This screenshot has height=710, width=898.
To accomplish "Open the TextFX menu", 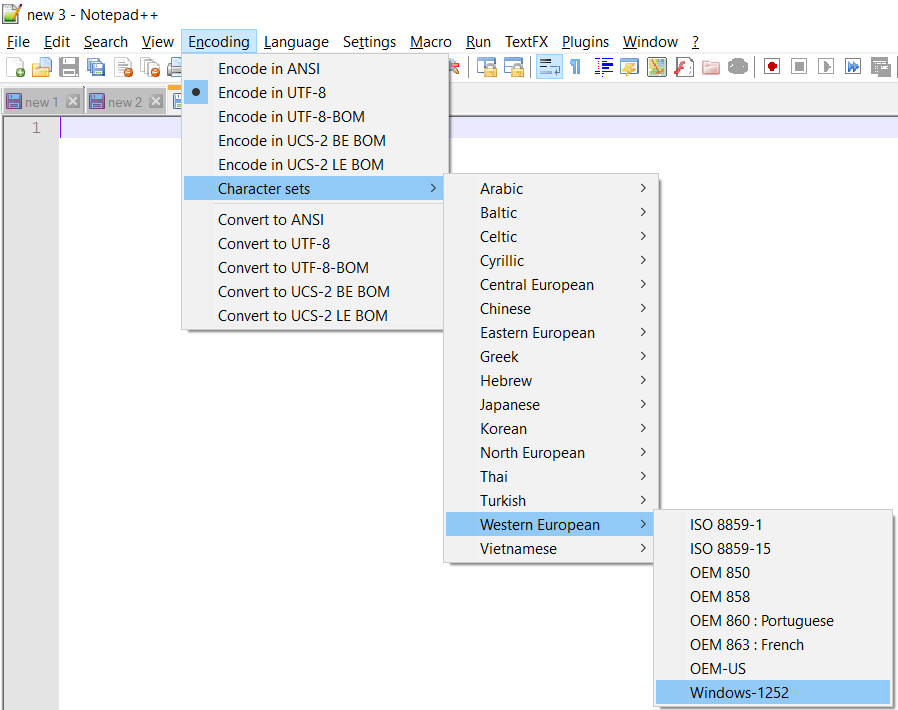I will 526,42.
